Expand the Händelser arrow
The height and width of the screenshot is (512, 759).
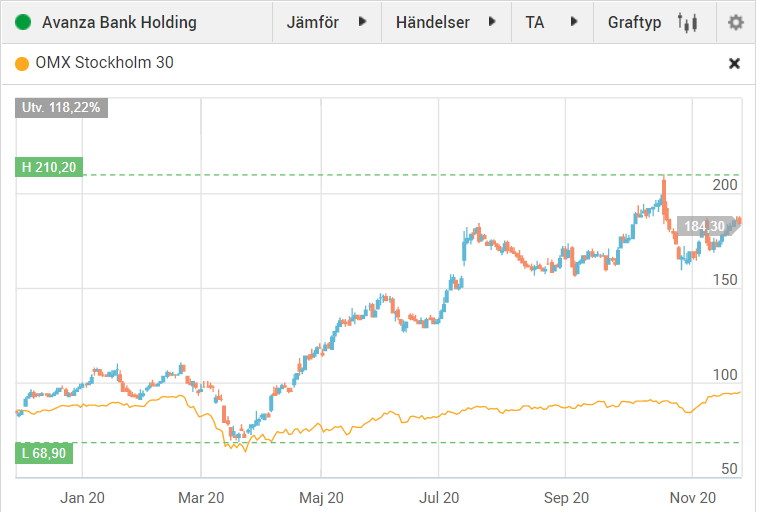(x=492, y=22)
